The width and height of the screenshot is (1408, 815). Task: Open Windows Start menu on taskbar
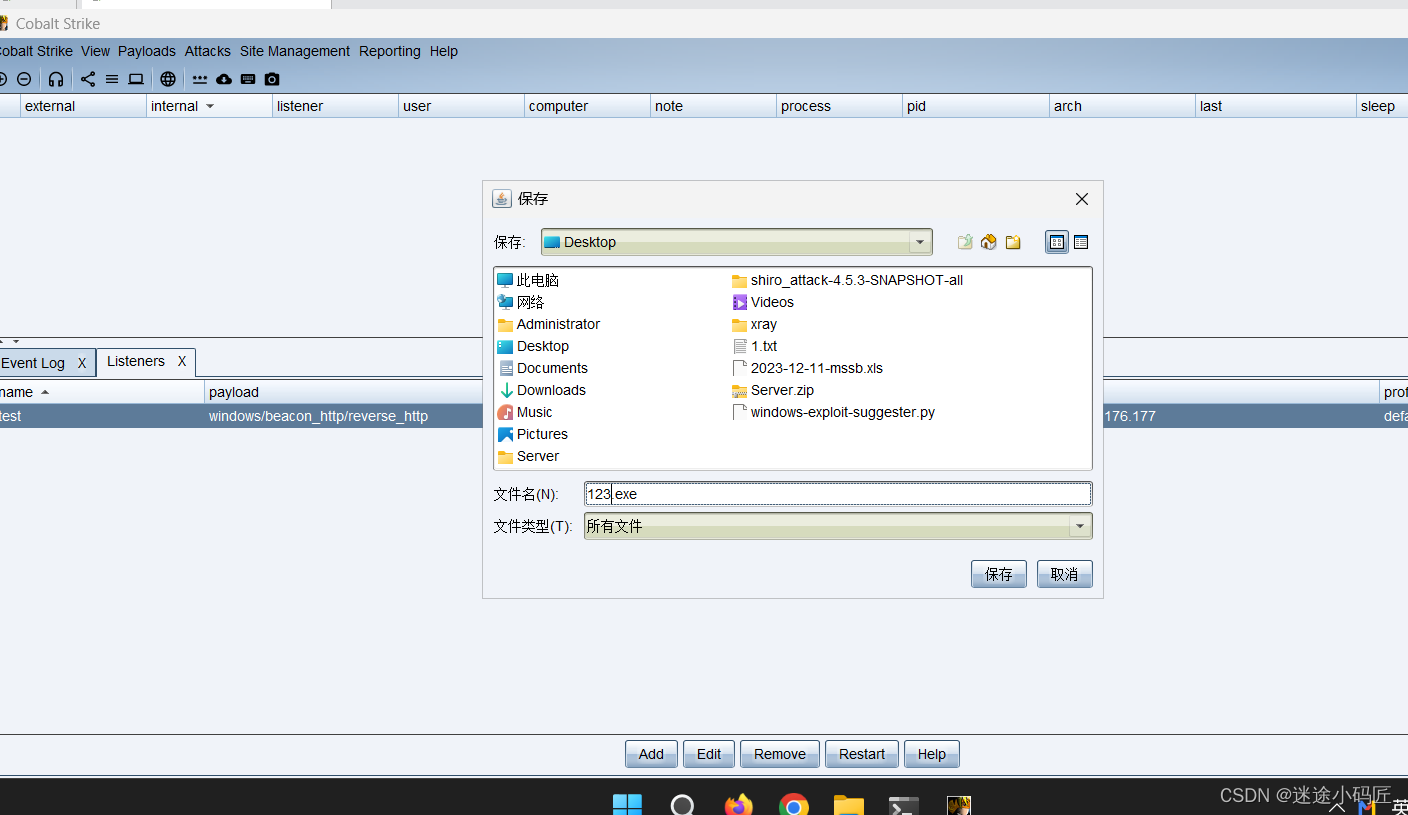pos(627,804)
